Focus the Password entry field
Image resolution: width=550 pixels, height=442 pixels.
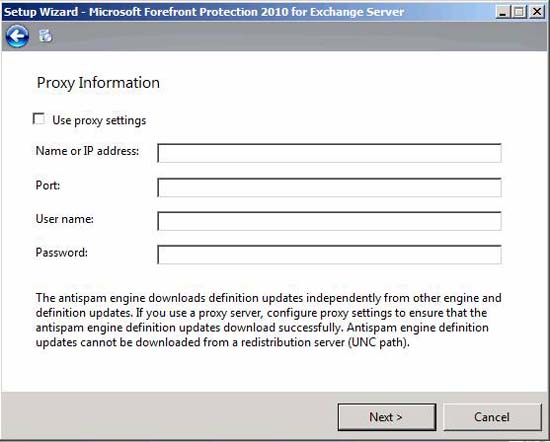point(329,254)
